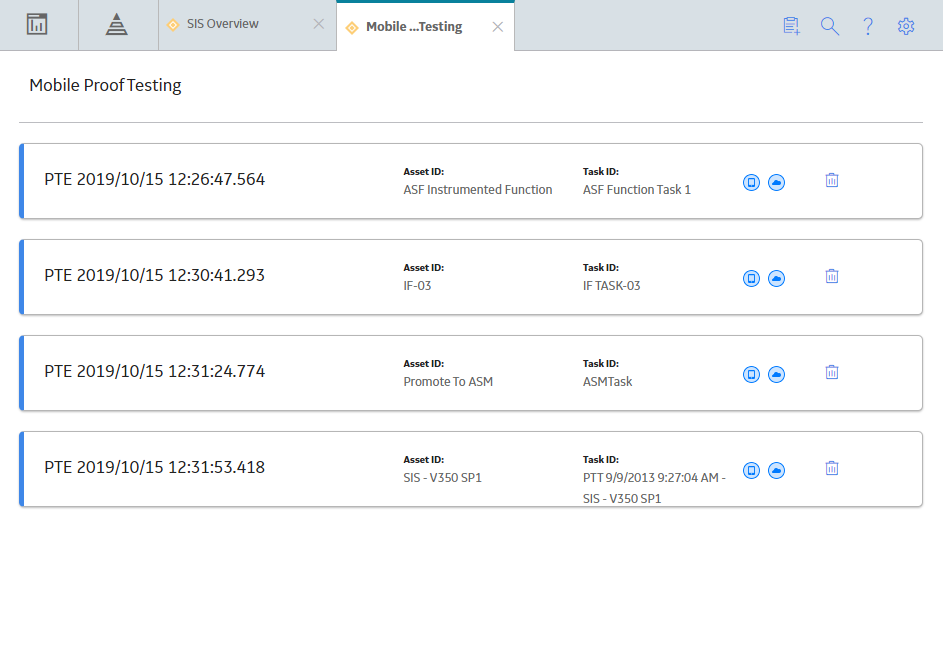This screenshot has width=943, height=655.
Task: Click asset text Promote To ASM
Action: 448,381
